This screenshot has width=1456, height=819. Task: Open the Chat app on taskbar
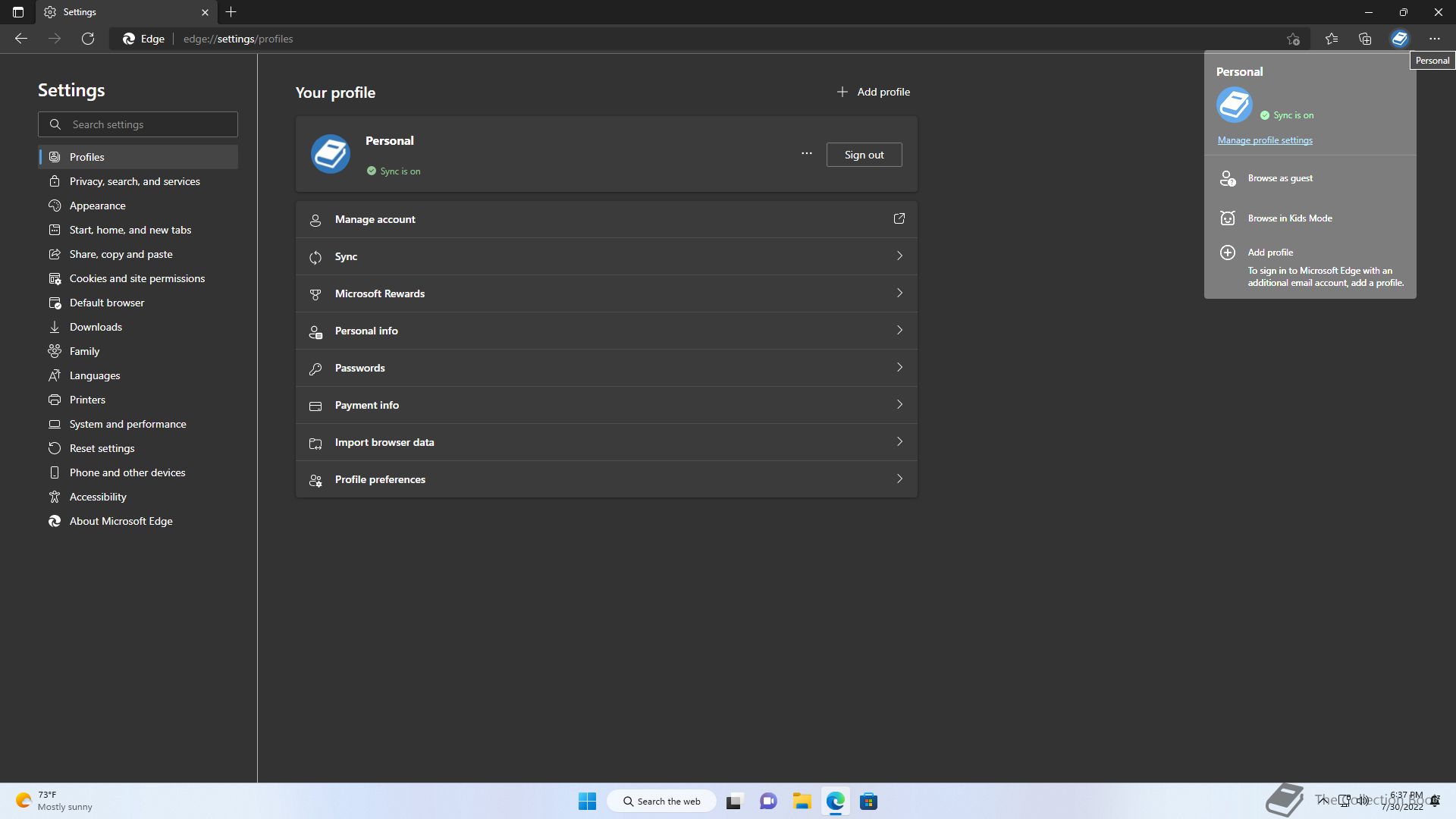pos(768,802)
